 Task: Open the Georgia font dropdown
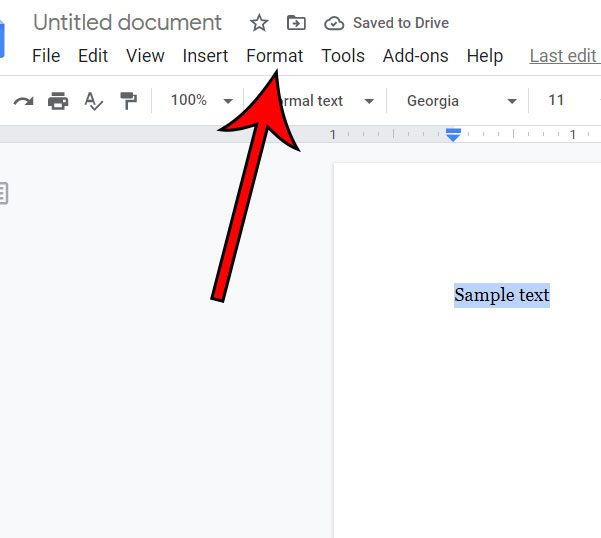coord(461,101)
